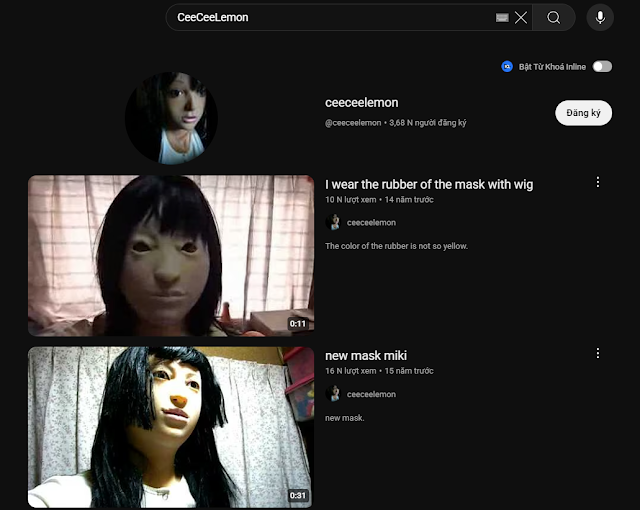
Task: Click description The color of the rubber
Action: tap(396, 246)
